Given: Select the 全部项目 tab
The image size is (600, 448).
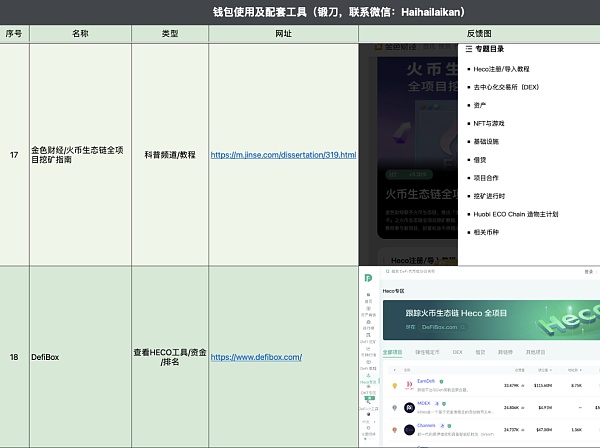Looking at the screenshot, I should pos(393,352).
